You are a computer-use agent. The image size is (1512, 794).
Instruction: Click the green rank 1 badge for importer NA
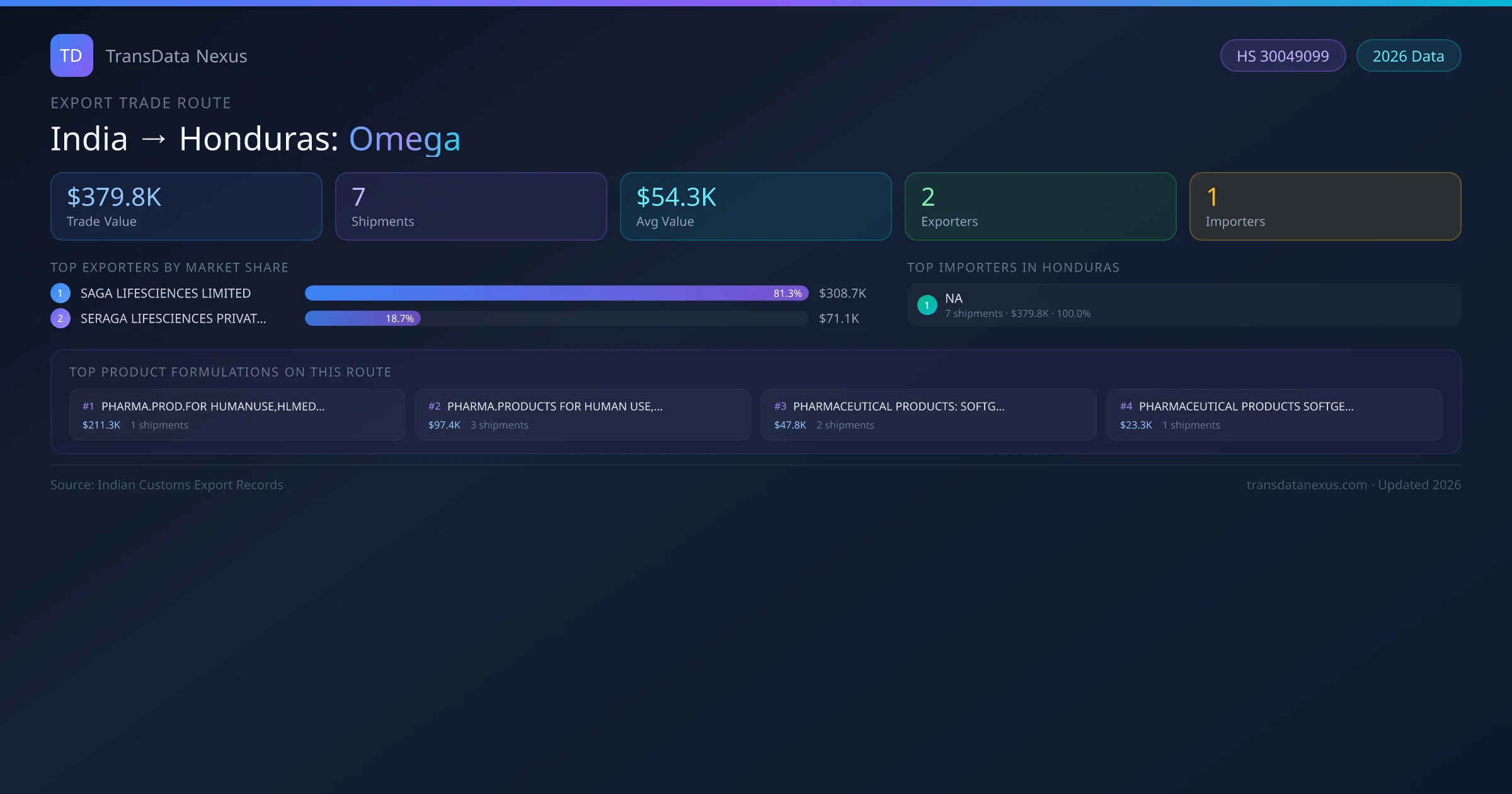[x=927, y=305]
